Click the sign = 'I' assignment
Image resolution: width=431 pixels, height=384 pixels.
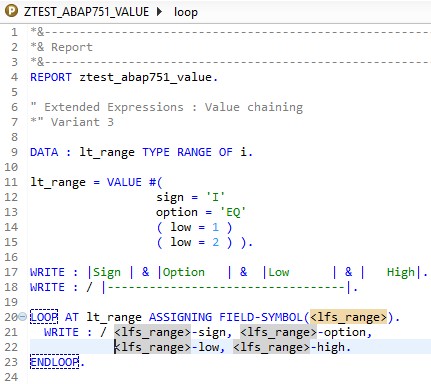click(190, 197)
